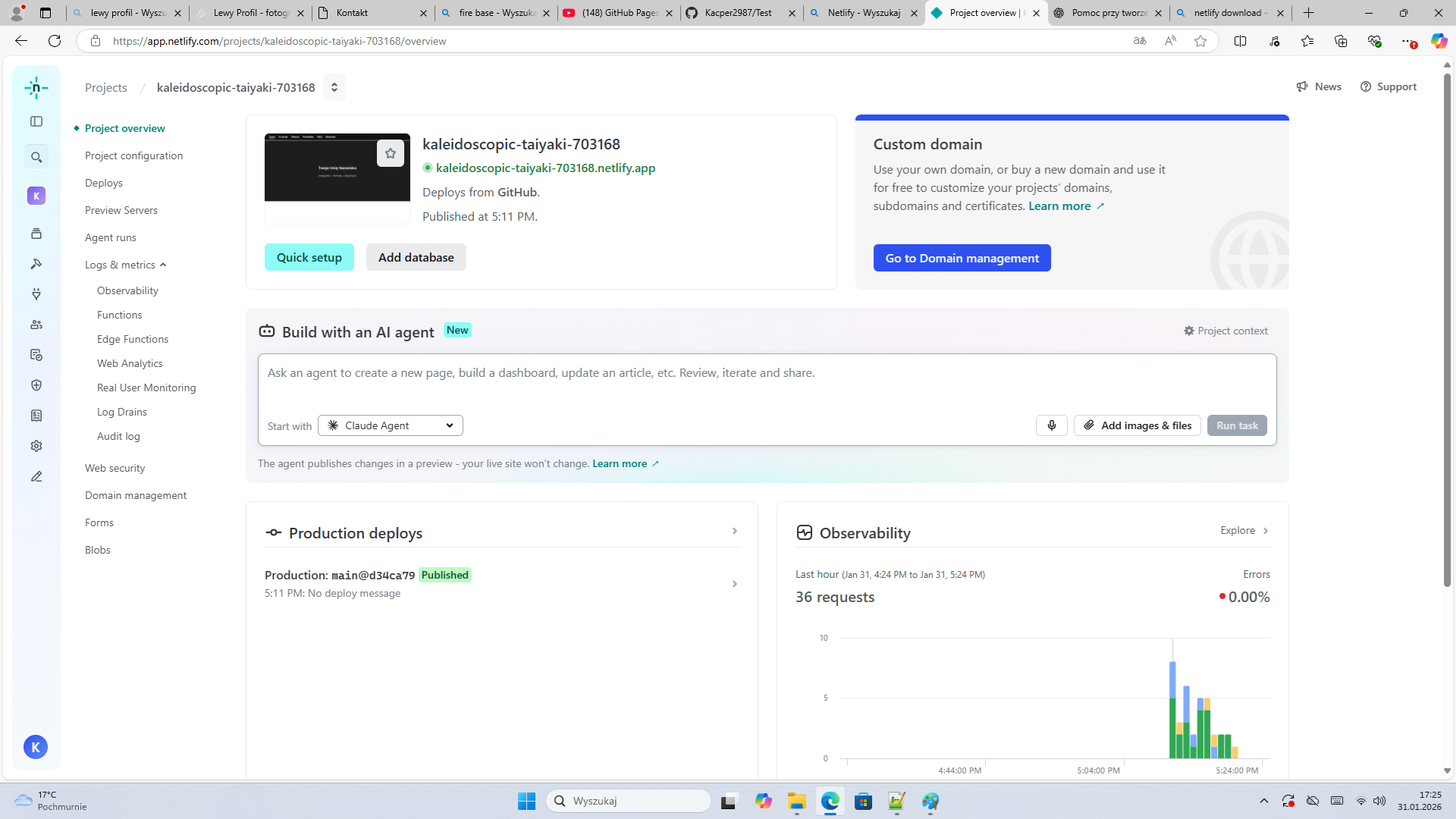Expand the Production deploys chevron arrow
Viewport: 1456px width, 819px height.
click(x=734, y=531)
